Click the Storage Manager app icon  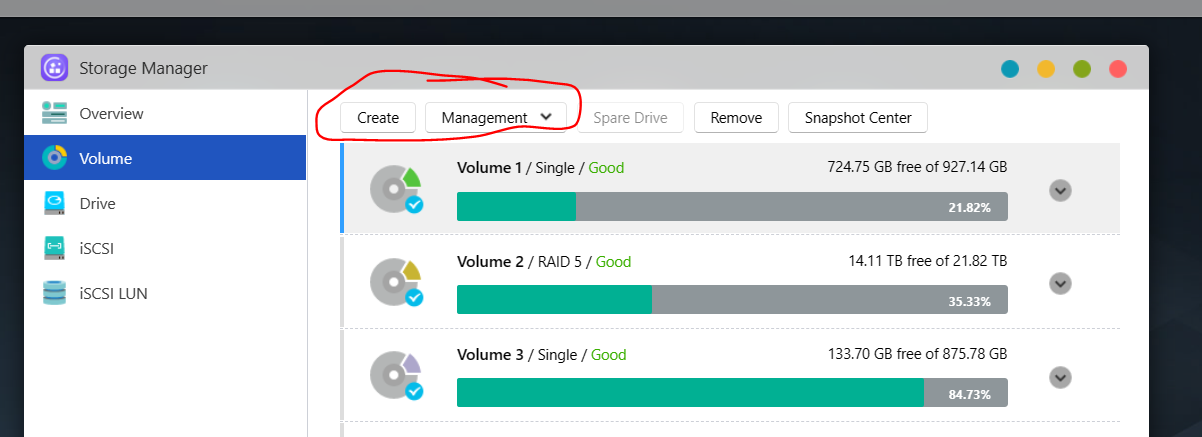tap(54, 68)
